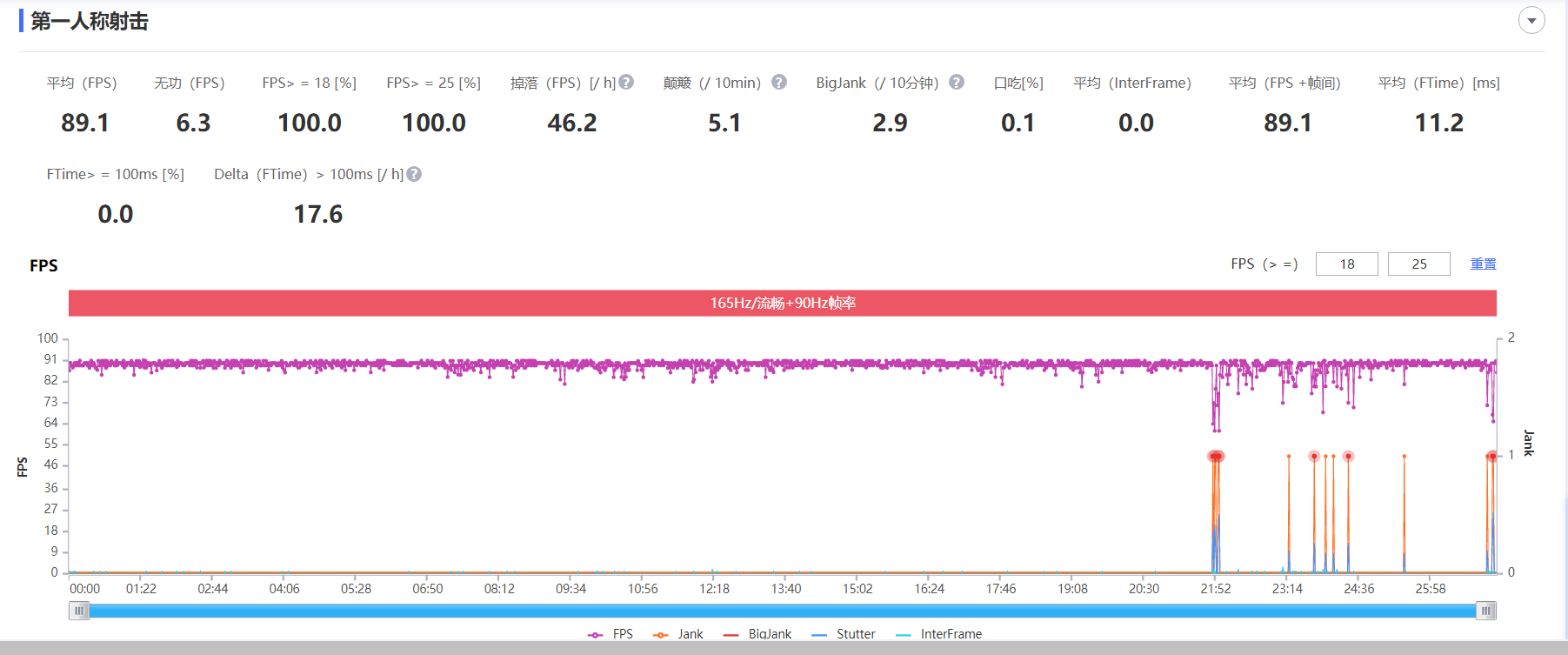Click the 21:52 time axis label
Viewport: 1568px width, 655px height.
pyautogui.click(x=1216, y=589)
